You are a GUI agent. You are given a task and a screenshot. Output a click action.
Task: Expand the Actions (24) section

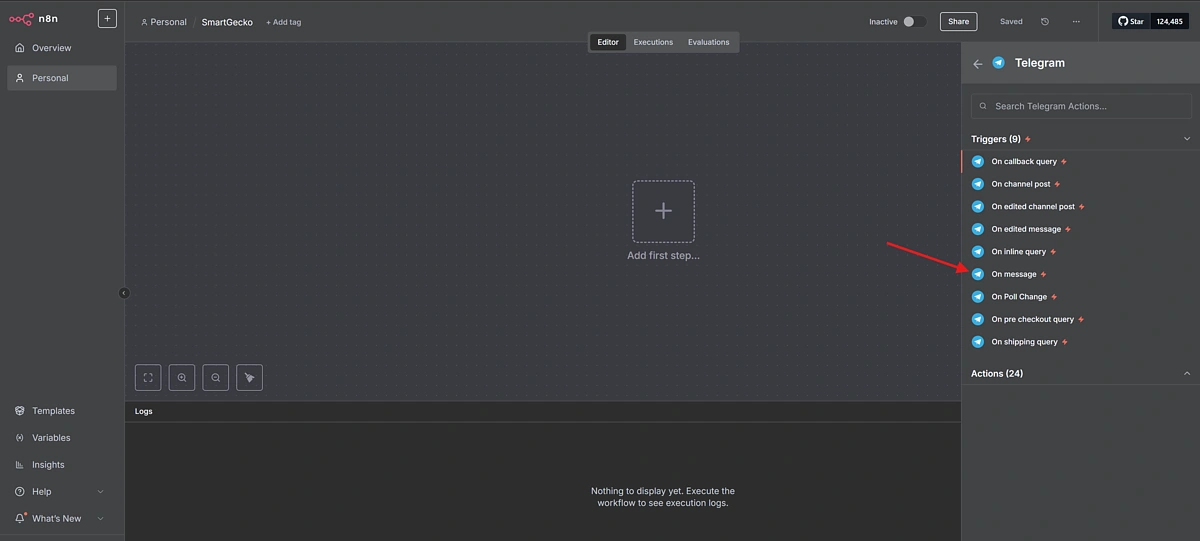(1187, 373)
